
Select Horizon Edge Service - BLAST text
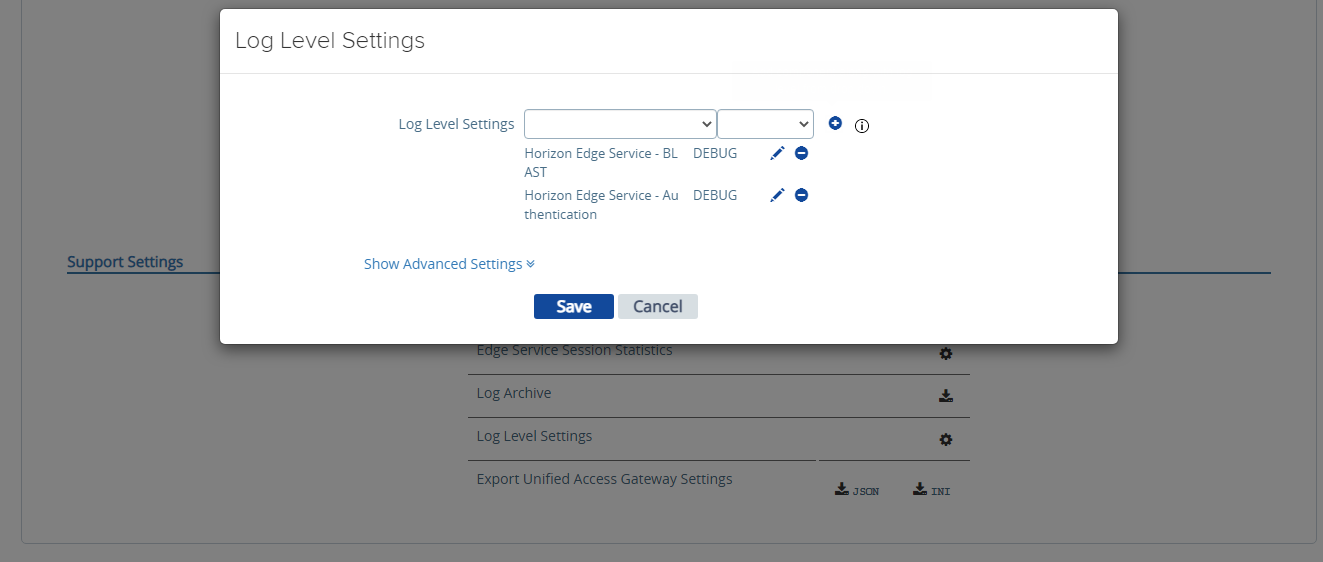[601, 163]
